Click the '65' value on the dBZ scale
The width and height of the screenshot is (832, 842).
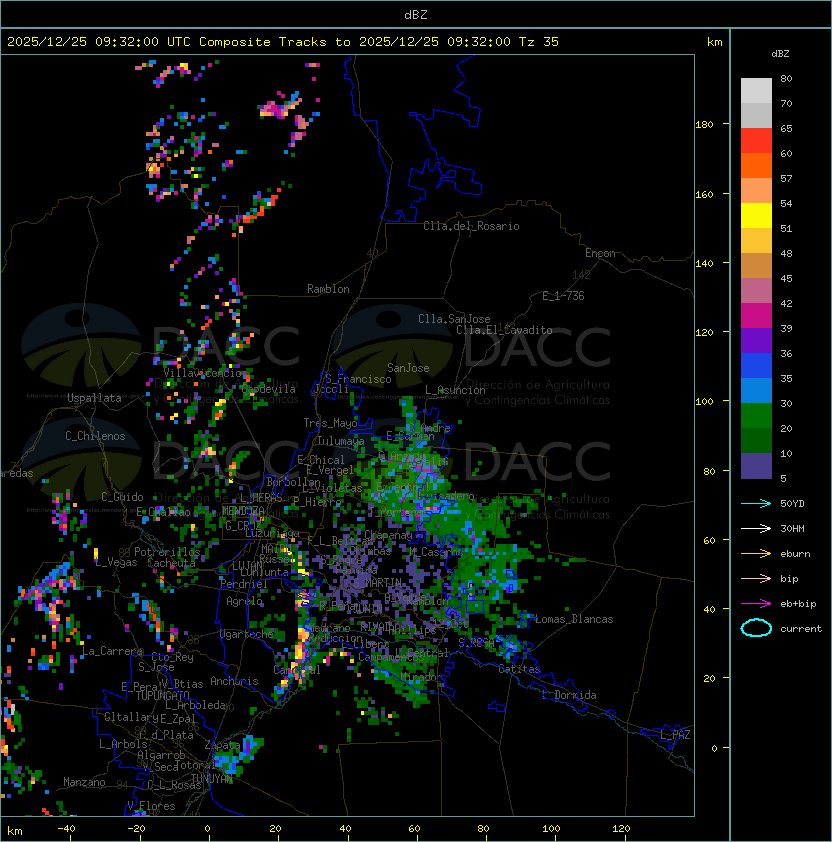pos(786,128)
